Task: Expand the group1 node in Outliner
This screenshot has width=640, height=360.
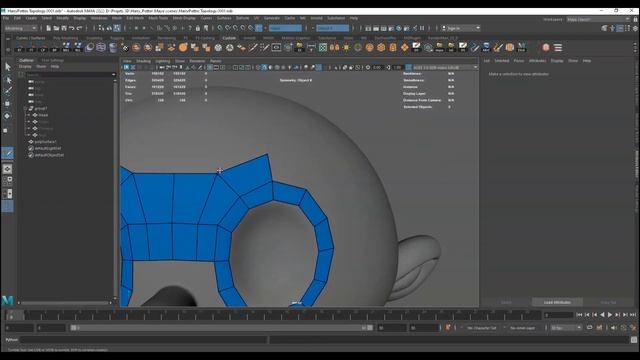Action: (26, 109)
